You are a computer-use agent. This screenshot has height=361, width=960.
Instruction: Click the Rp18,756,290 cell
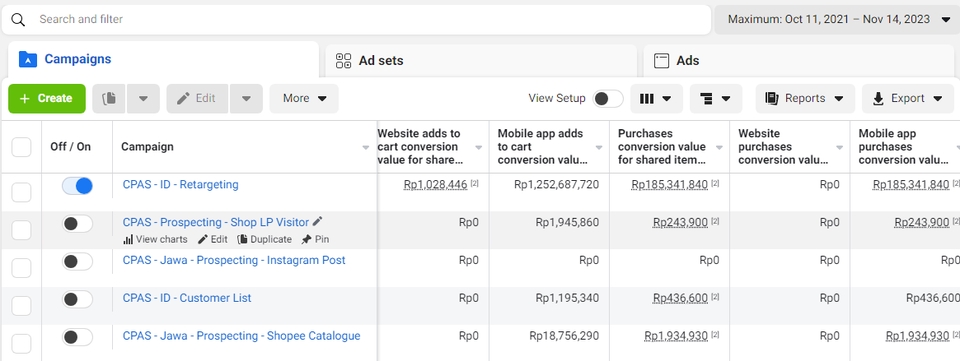pyautogui.click(x=564, y=336)
